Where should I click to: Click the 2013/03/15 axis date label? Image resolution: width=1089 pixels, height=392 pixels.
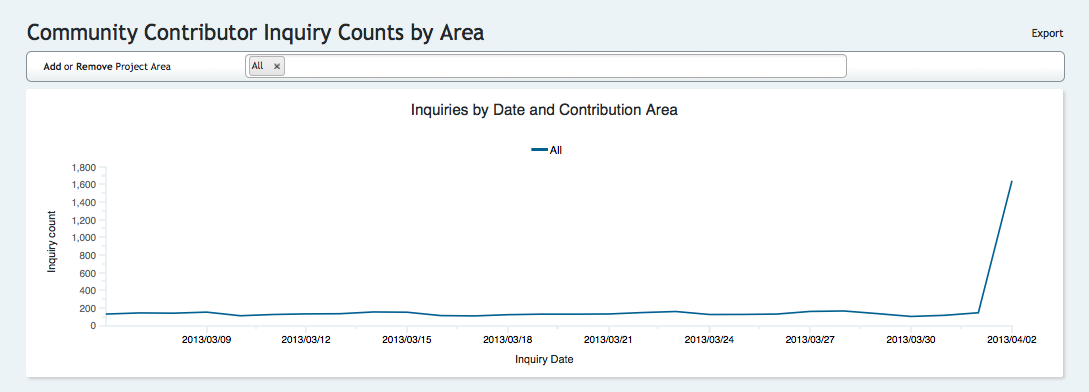point(407,340)
